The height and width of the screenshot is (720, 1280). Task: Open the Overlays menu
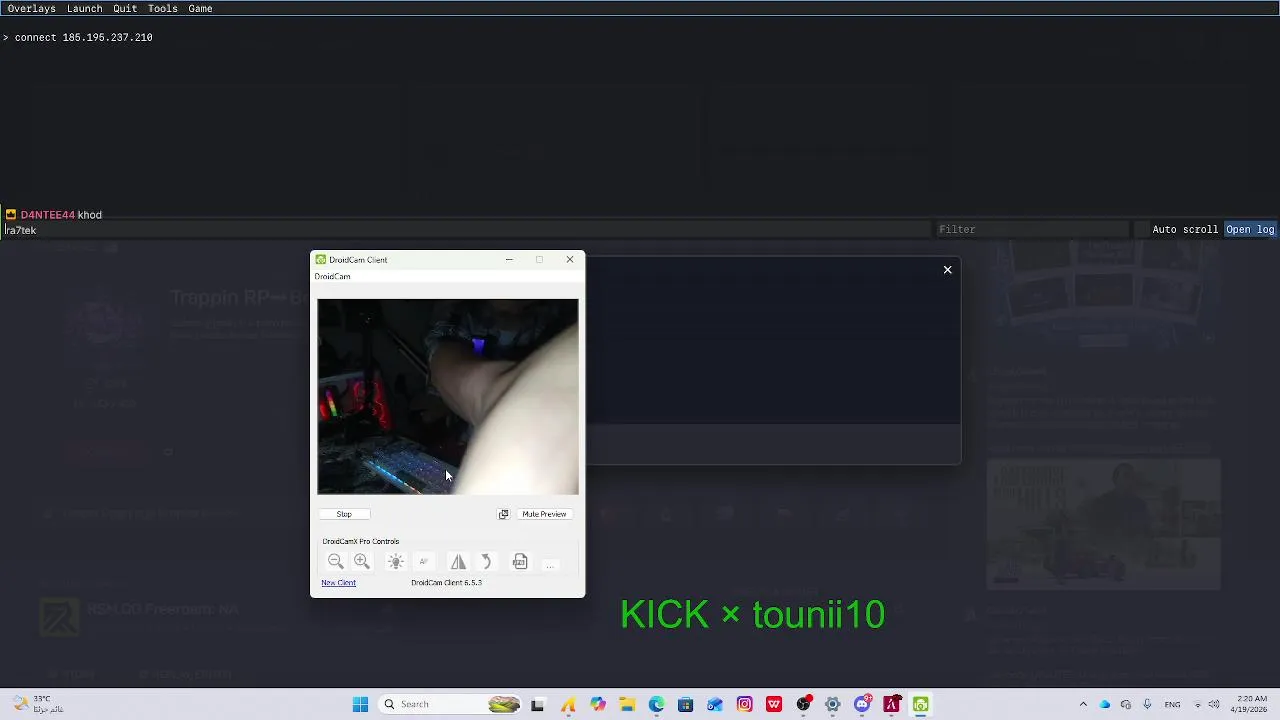pos(32,8)
